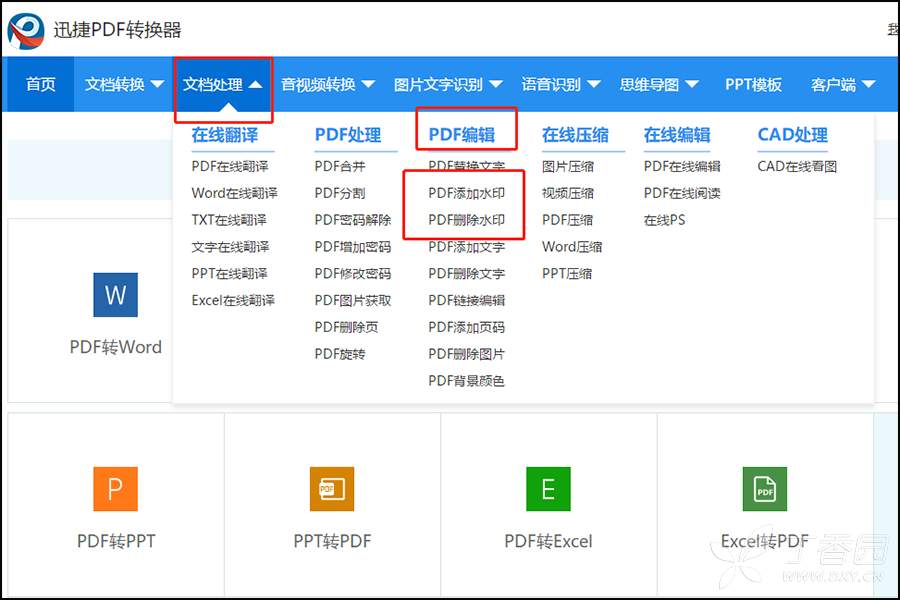The image size is (900, 600).
Task: Collapse the 文档处理 menu
Action: coord(223,84)
